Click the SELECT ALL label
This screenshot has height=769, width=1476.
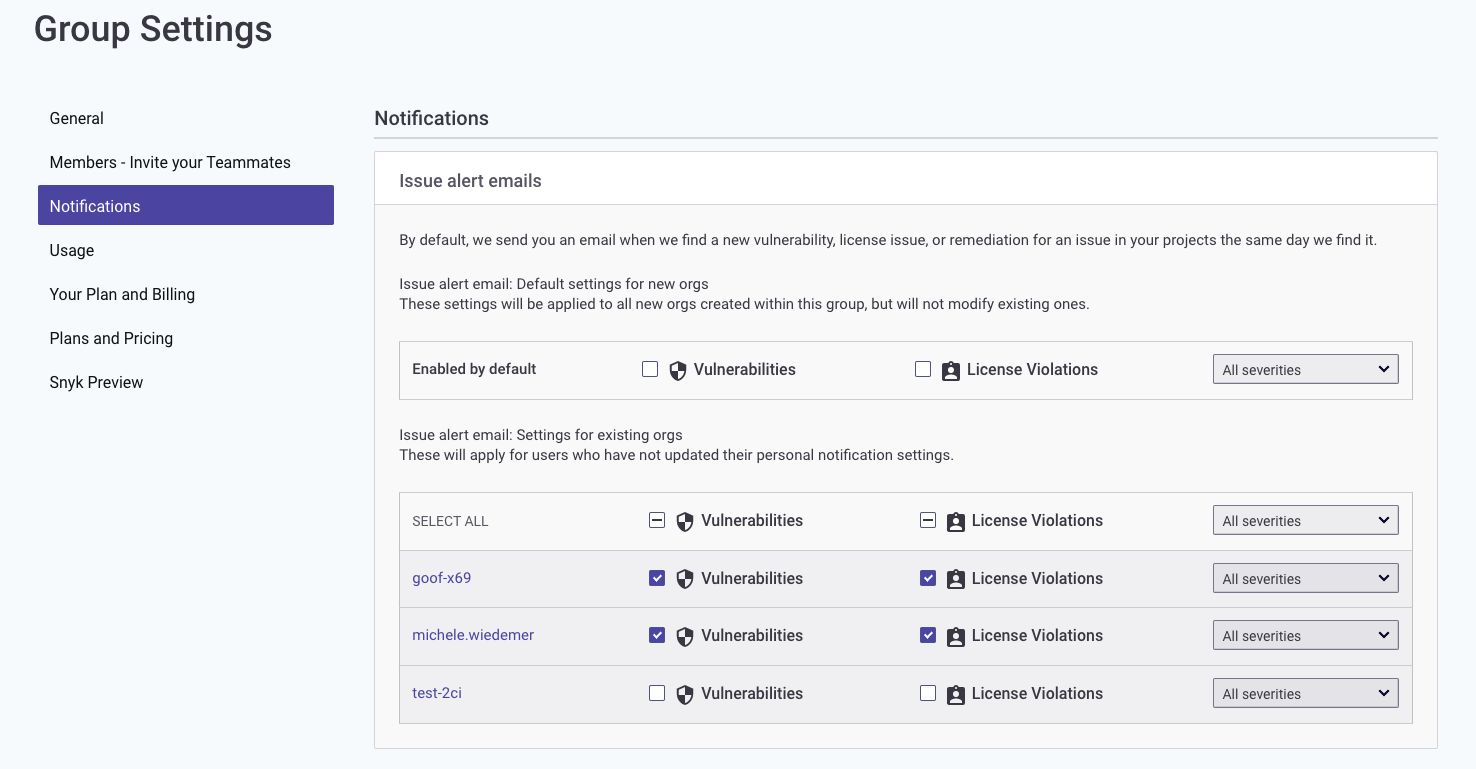pyautogui.click(x=450, y=521)
